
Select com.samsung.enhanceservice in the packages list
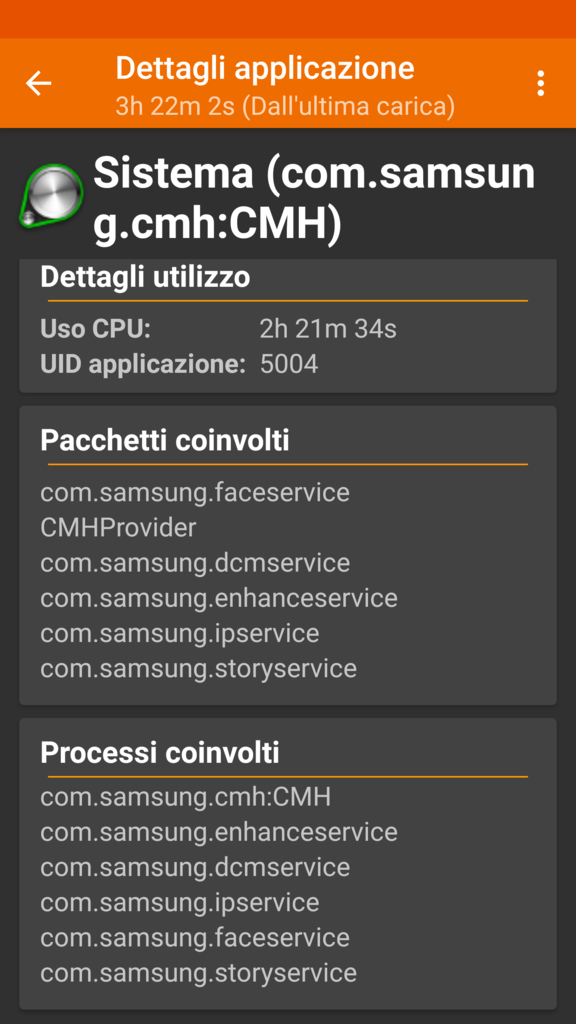click(219, 598)
